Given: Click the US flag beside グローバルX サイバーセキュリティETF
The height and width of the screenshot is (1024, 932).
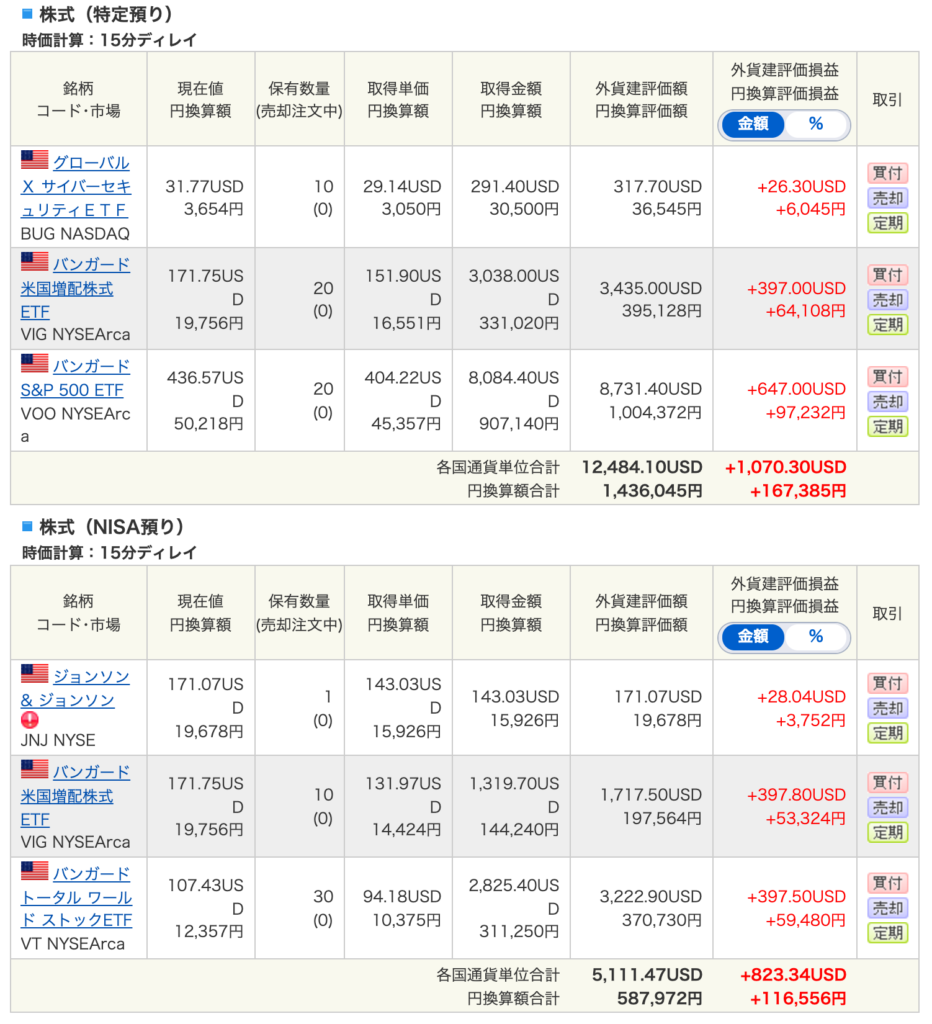Looking at the screenshot, I should 35,161.
